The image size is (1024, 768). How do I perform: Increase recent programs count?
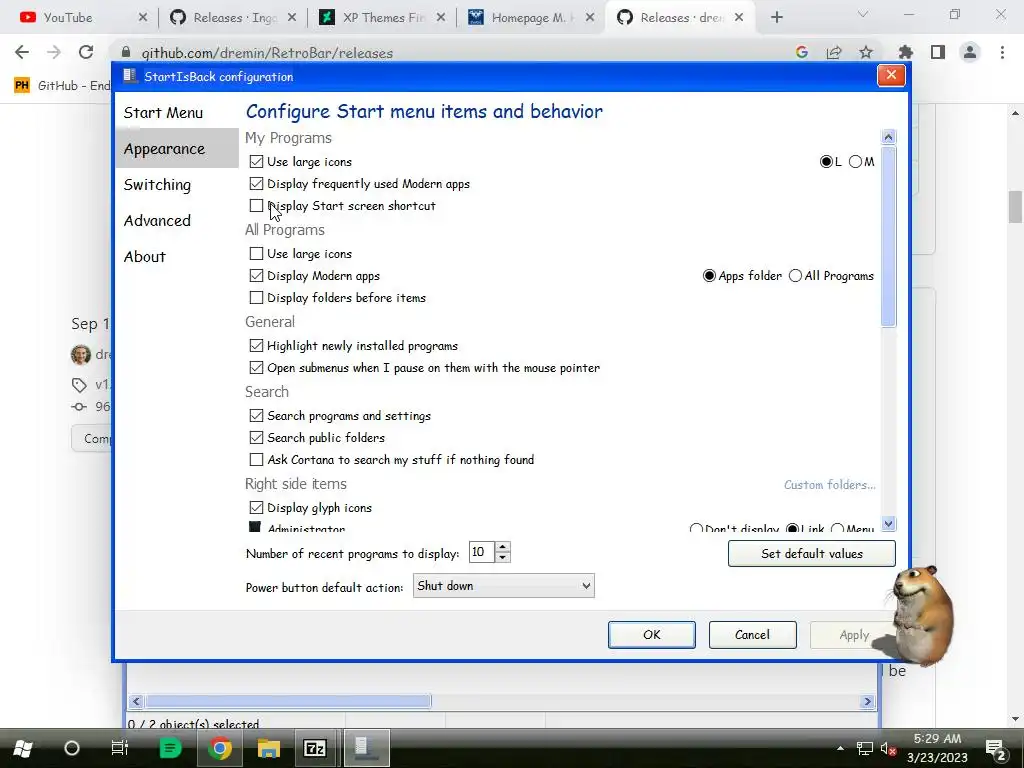click(502, 547)
